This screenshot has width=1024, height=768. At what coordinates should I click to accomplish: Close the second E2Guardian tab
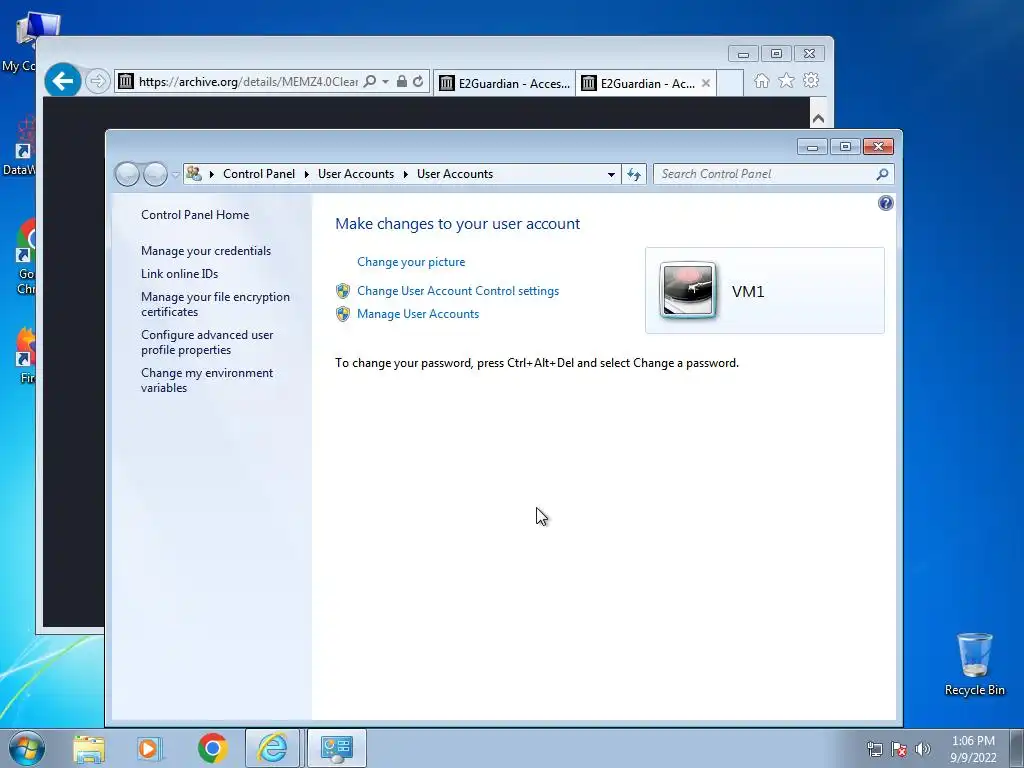(x=706, y=83)
